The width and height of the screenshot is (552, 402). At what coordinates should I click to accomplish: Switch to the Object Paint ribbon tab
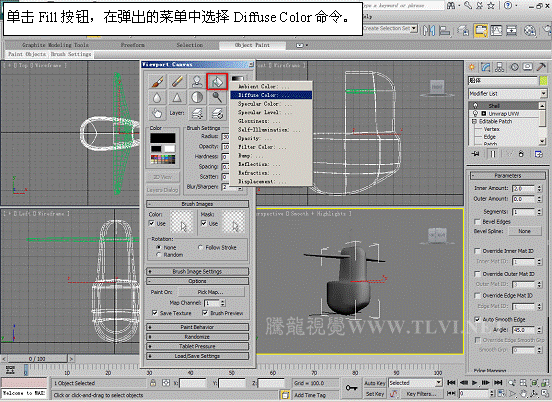pos(252,45)
